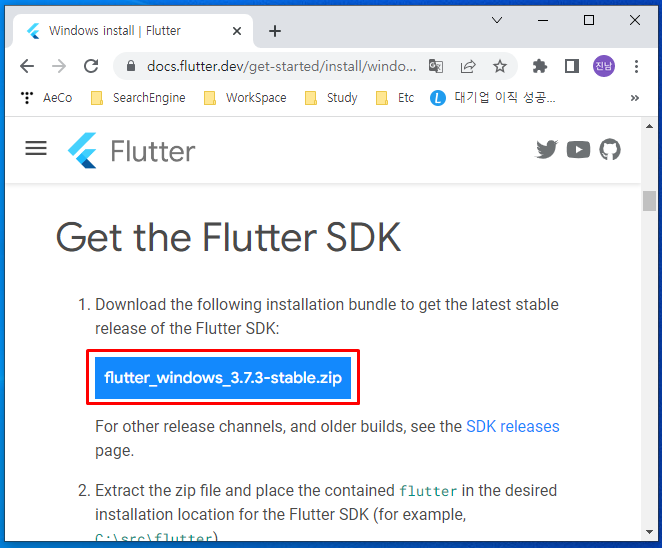
Task: Show the hidden bookmarks overflow chevron
Action: pos(635,98)
